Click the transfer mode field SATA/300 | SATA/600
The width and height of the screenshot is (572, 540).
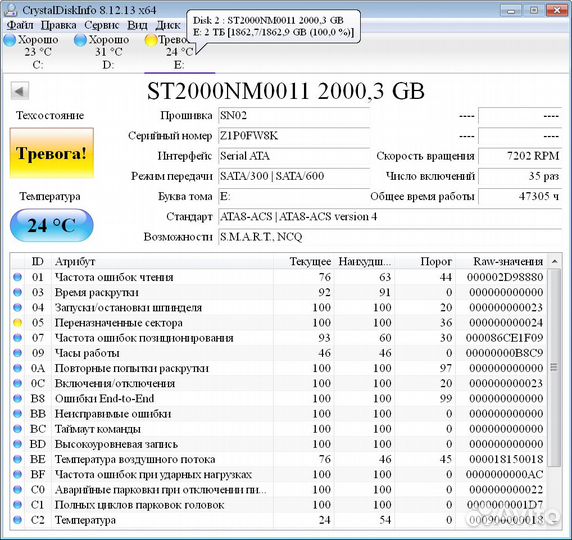[x=294, y=176]
